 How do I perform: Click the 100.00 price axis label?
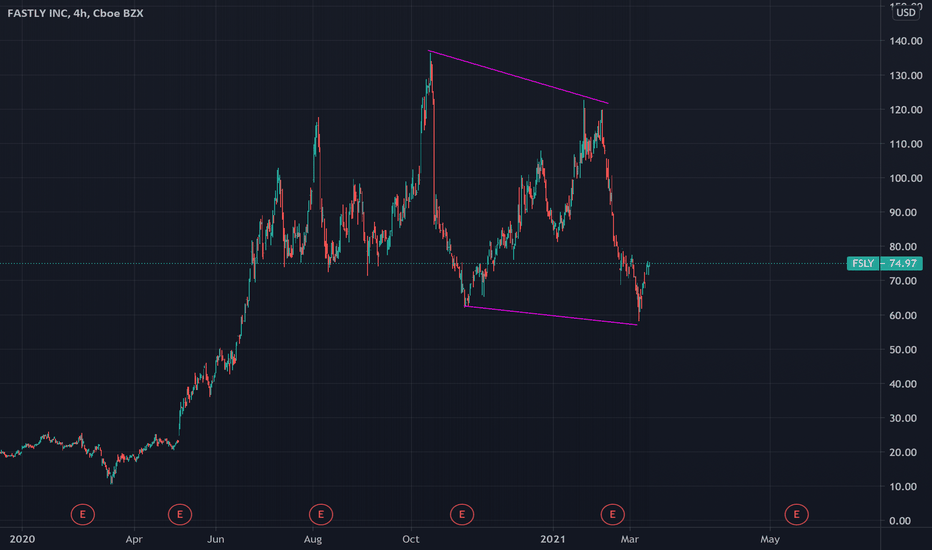(906, 178)
